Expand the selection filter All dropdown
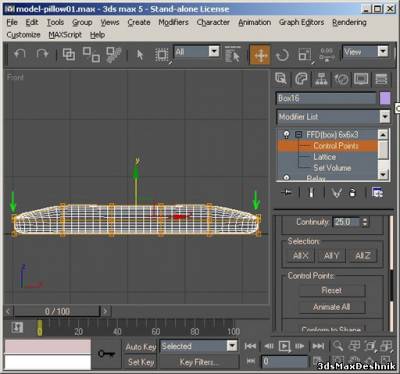The height and width of the screenshot is (374, 400). [214, 52]
